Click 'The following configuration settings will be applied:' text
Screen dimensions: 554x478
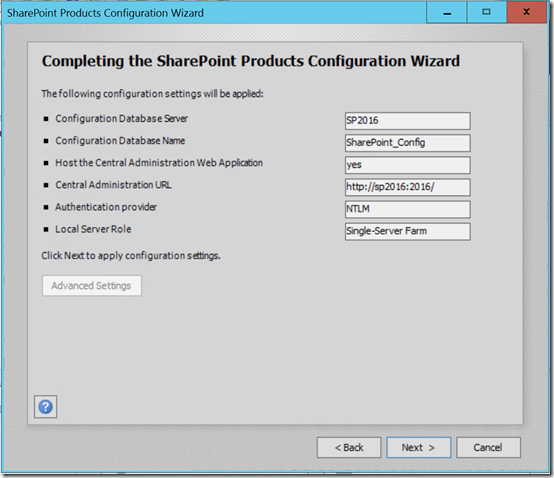click(x=152, y=94)
